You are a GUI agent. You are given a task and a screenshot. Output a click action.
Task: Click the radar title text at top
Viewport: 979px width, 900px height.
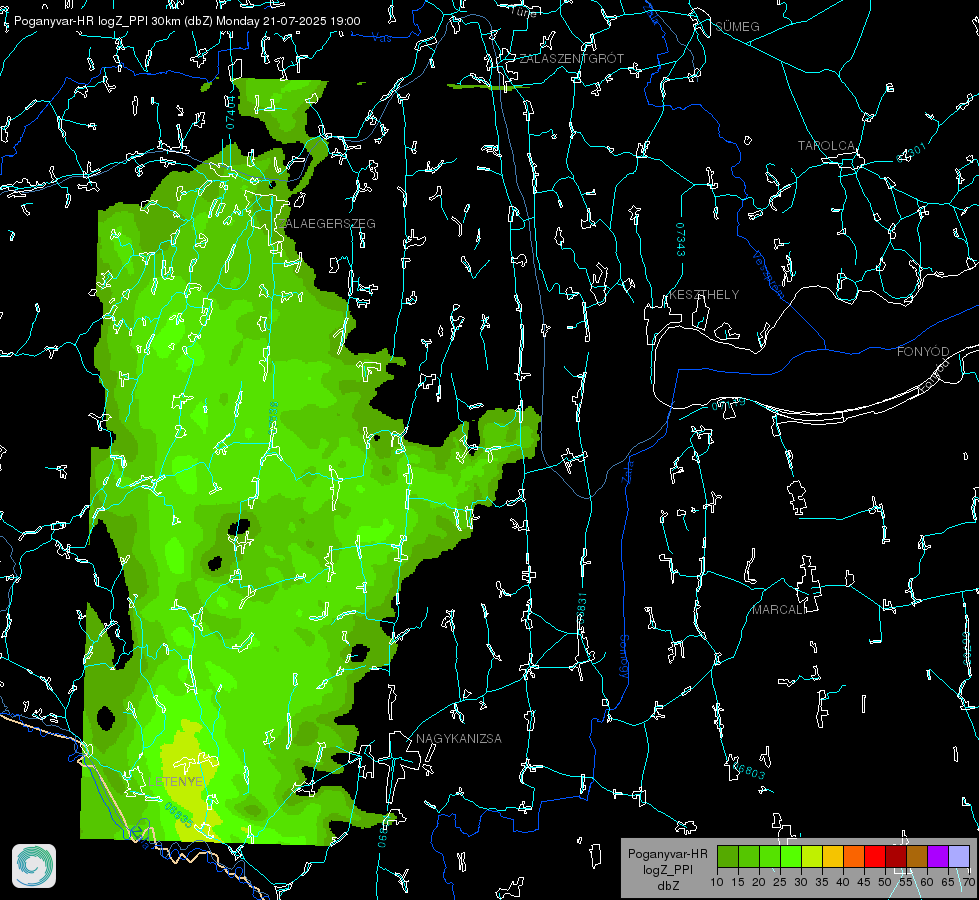[187, 21]
